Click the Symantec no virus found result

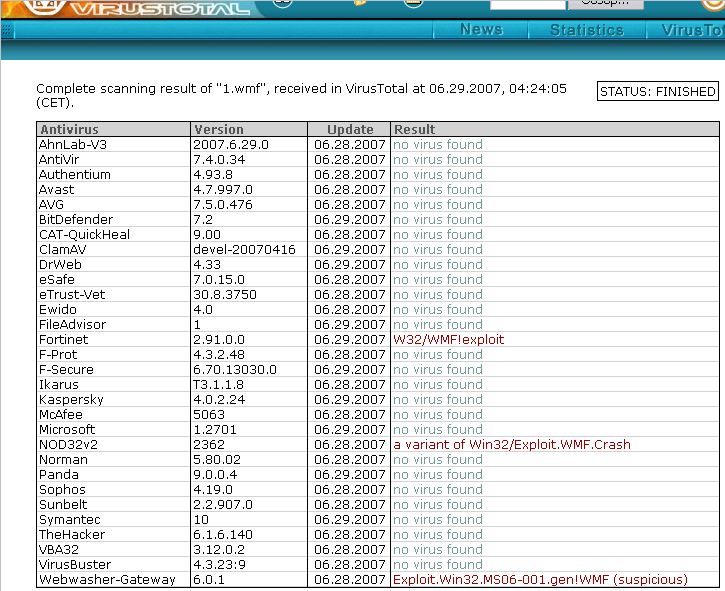pyautogui.click(x=437, y=519)
